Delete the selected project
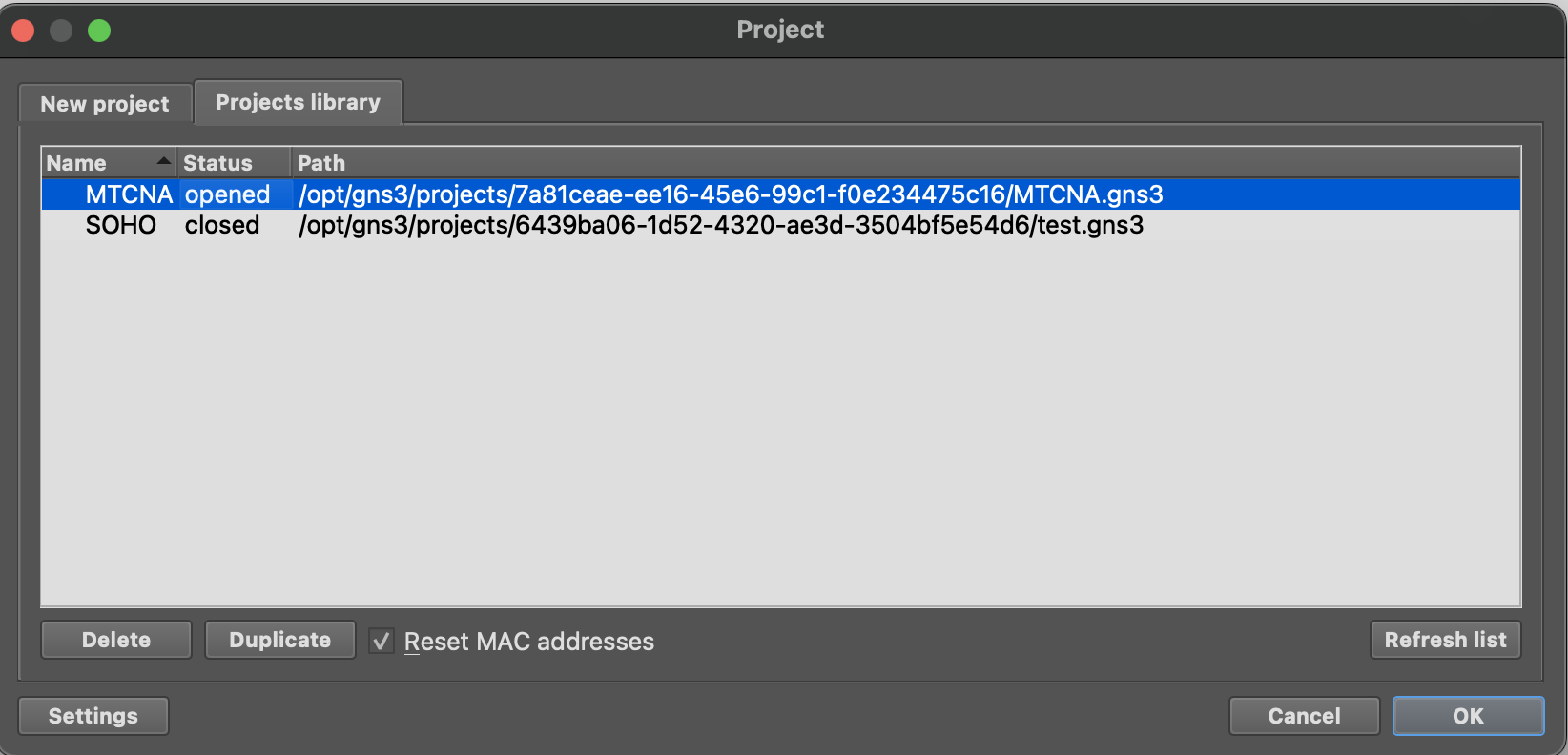 pos(116,640)
